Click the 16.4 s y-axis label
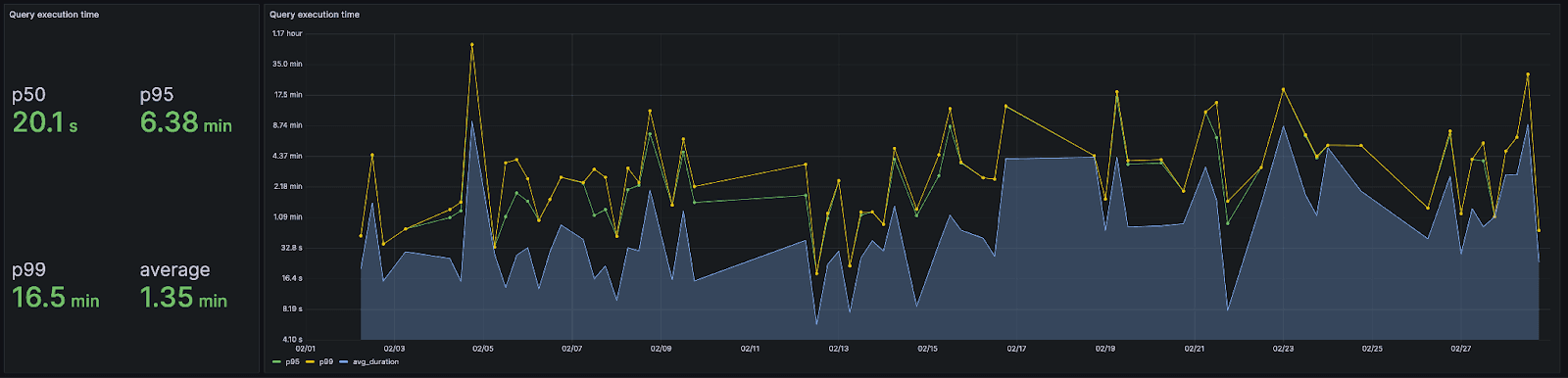 [x=291, y=278]
